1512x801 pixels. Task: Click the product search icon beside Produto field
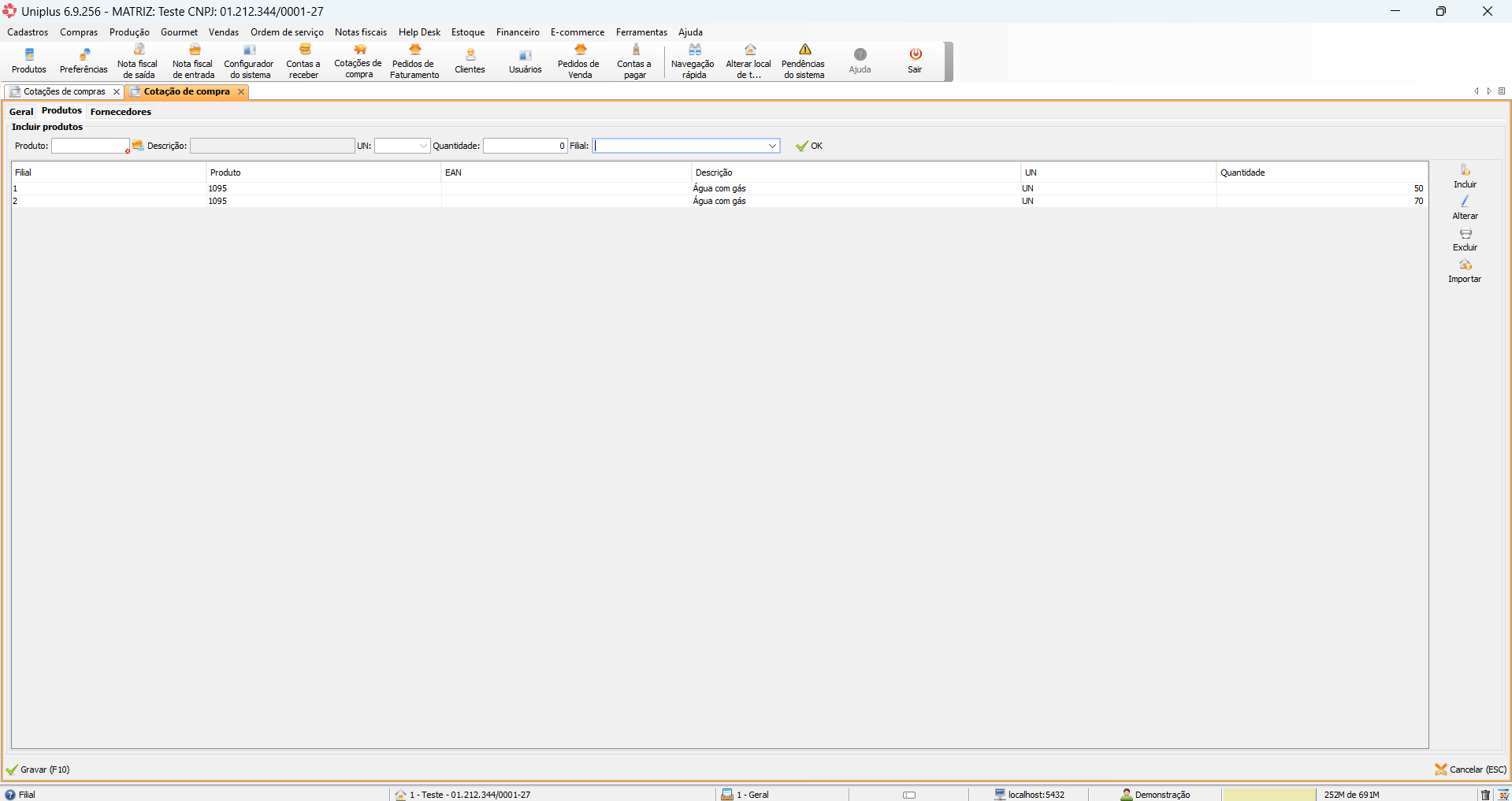click(x=138, y=146)
